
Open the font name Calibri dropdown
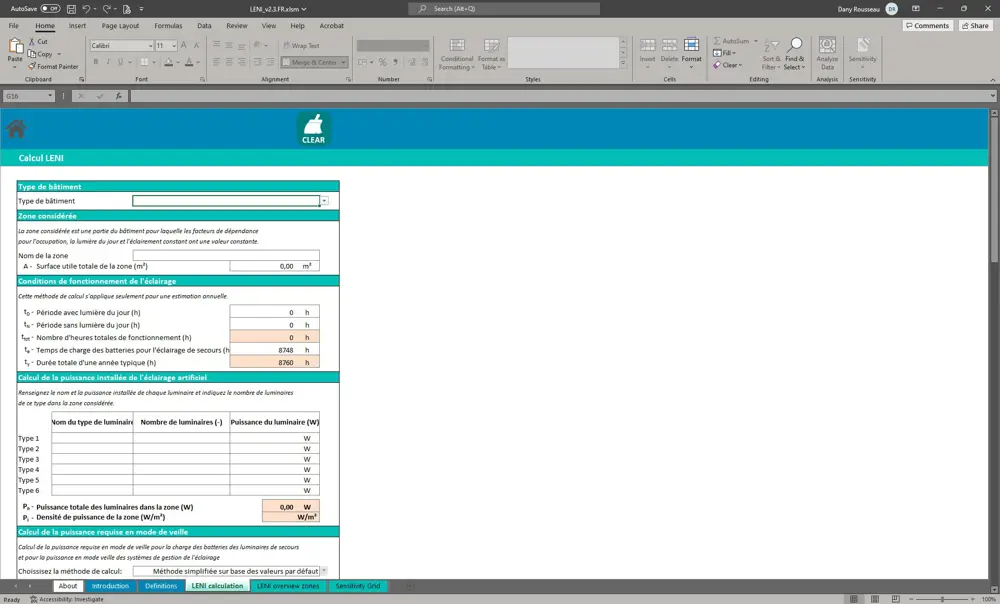151,46
